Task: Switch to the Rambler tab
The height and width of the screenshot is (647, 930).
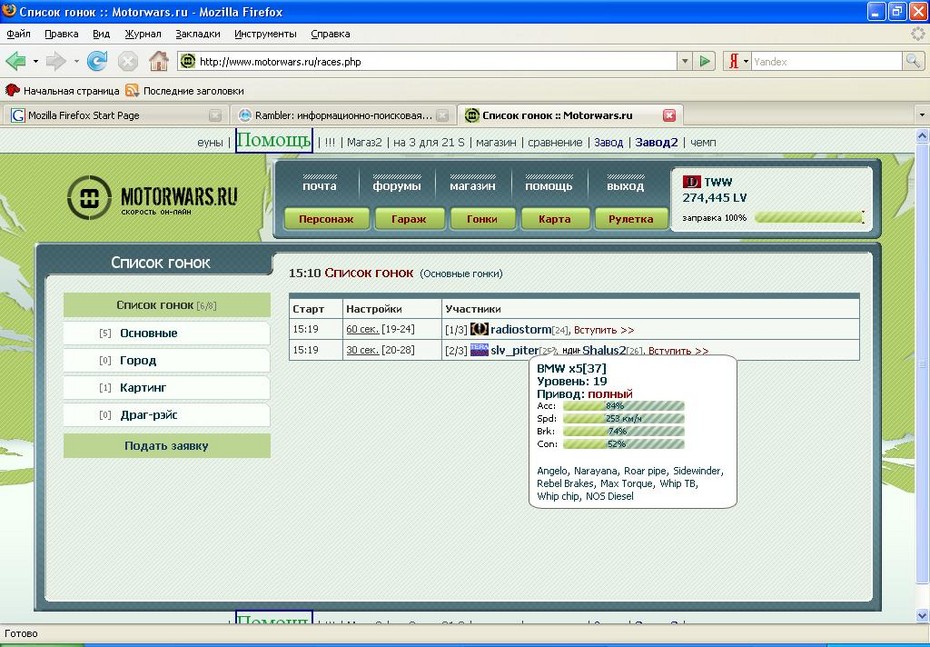Action: (x=342, y=116)
